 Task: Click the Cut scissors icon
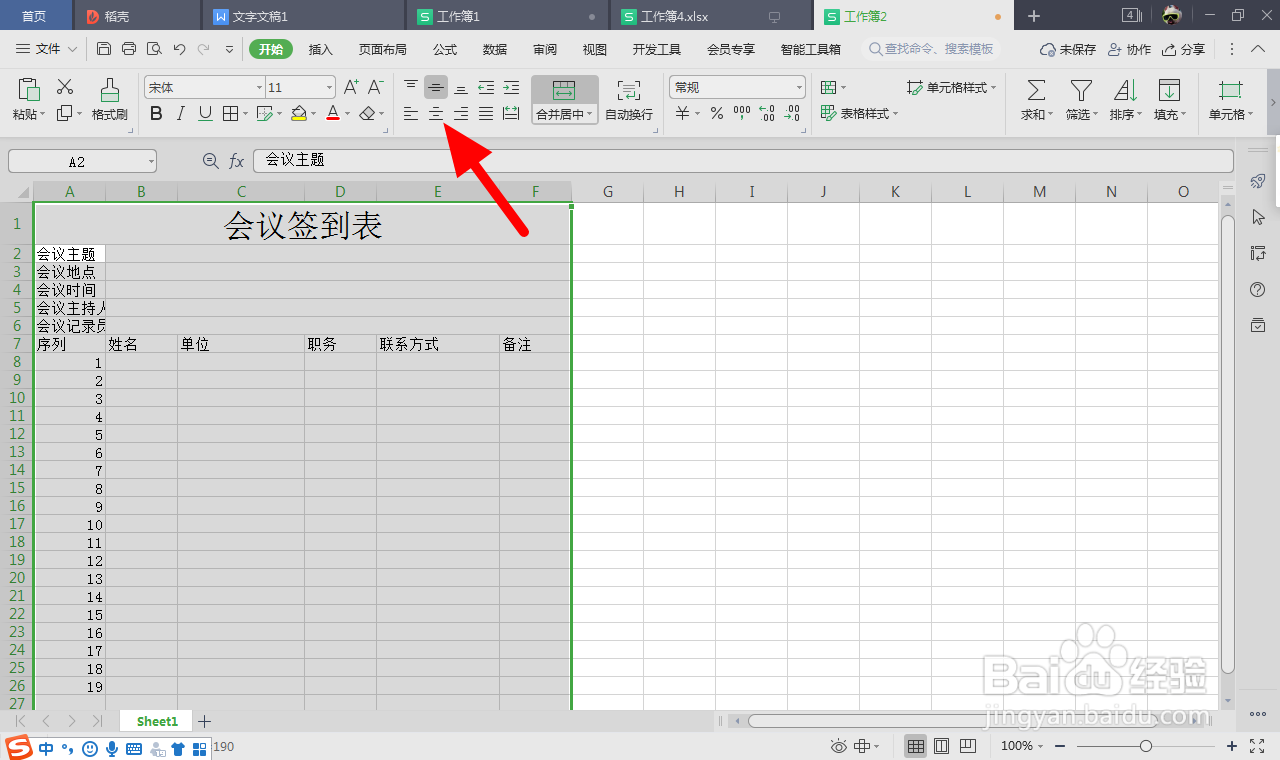pyautogui.click(x=65, y=88)
